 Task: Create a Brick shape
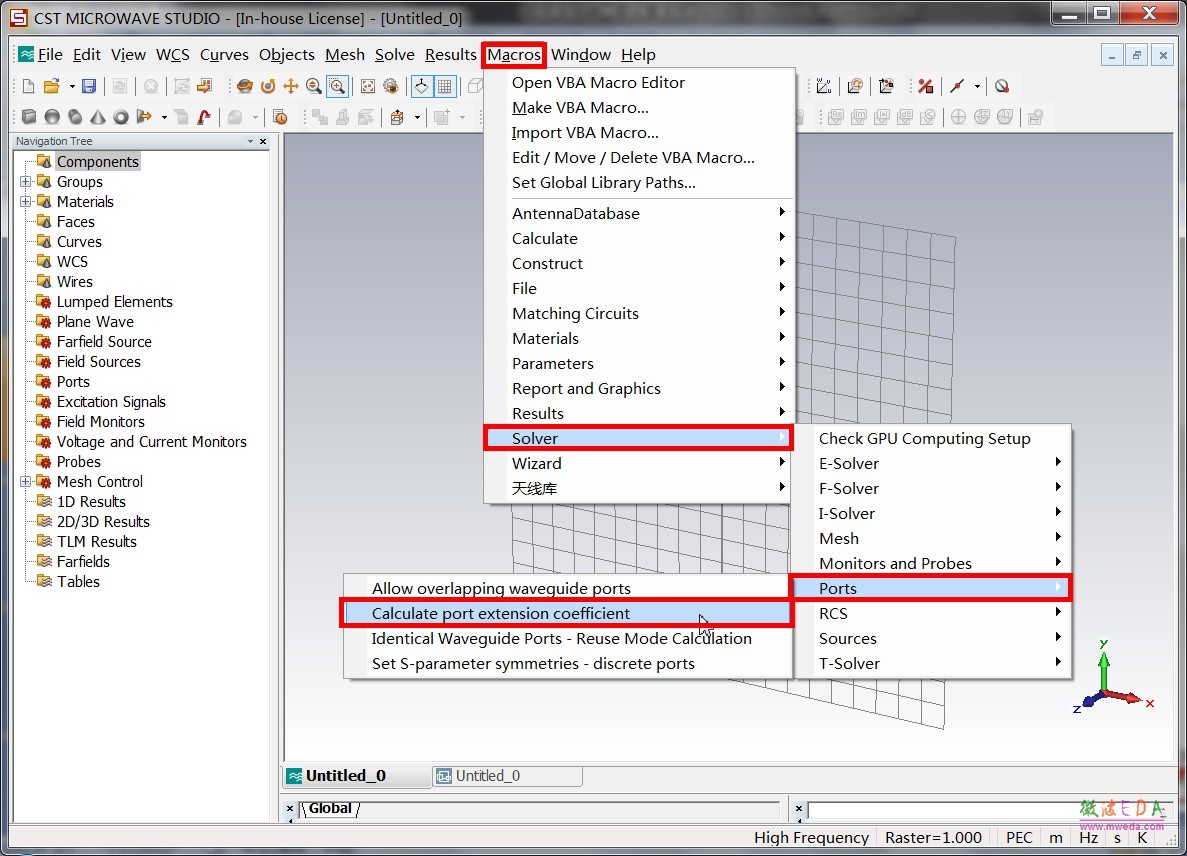(x=29, y=117)
